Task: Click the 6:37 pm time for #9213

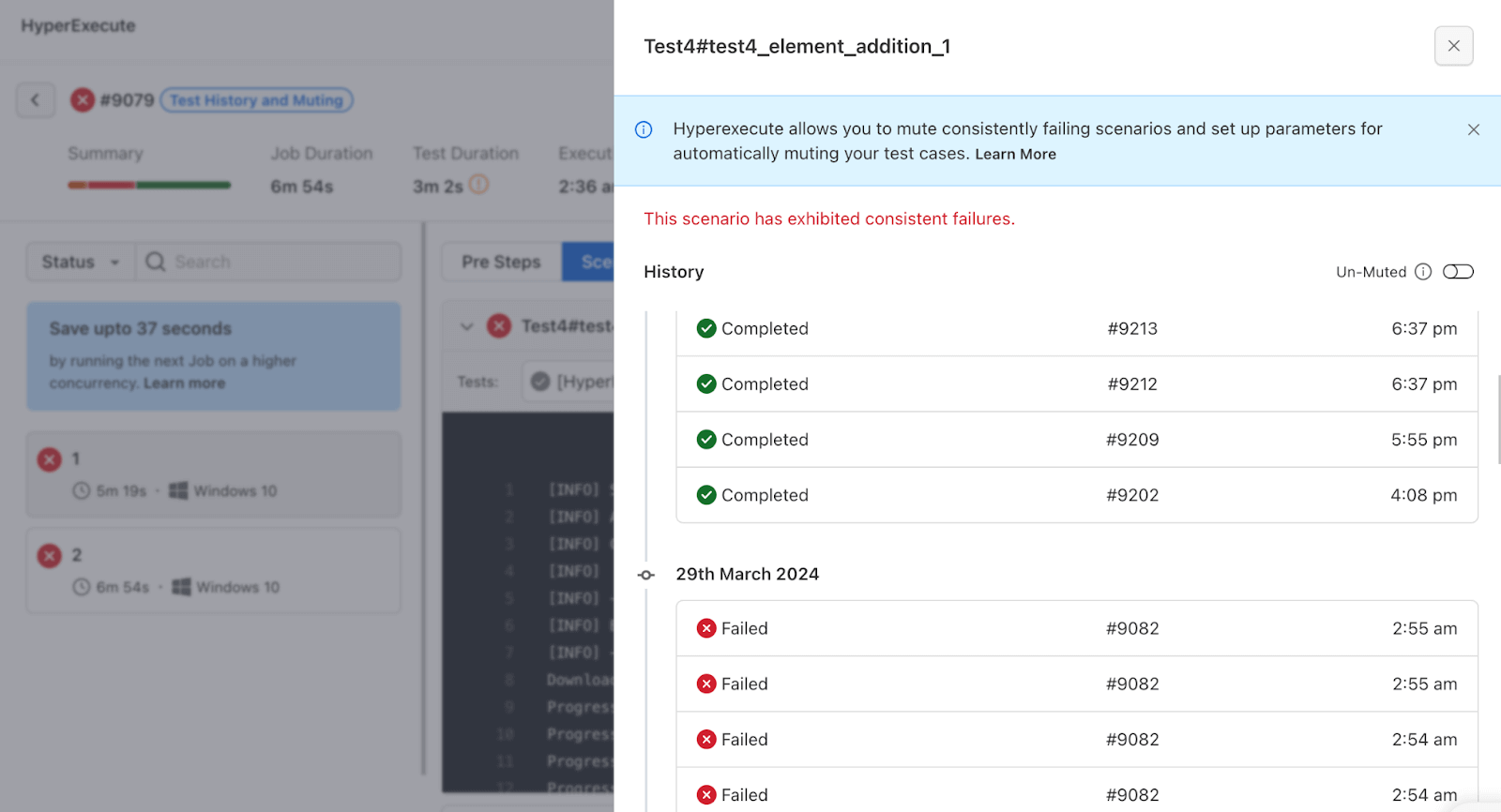Action: point(1424,328)
